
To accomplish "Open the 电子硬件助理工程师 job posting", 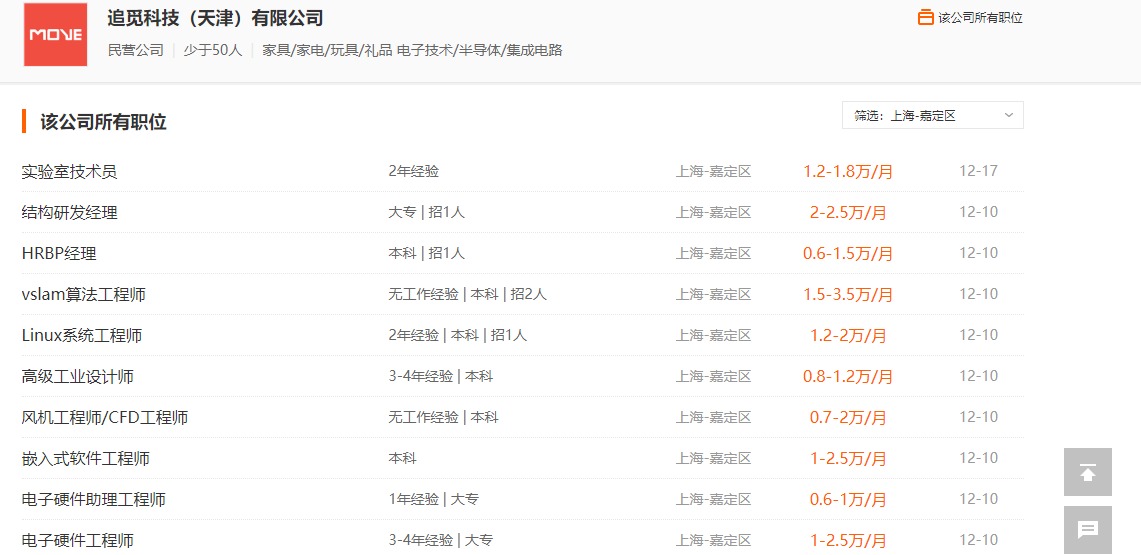I will 94,499.
